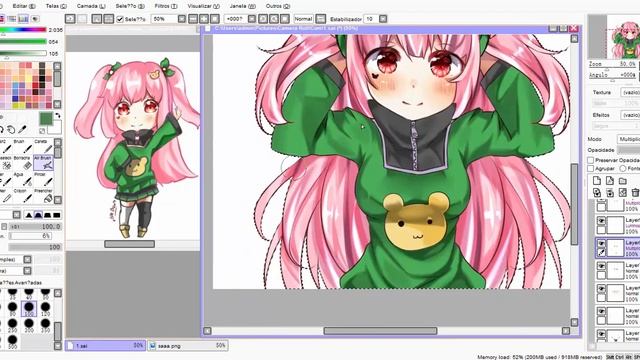Viewport: 640px width, 360px height.
Task: Open the Estabilizador value dropdown
Action: point(383,19)
